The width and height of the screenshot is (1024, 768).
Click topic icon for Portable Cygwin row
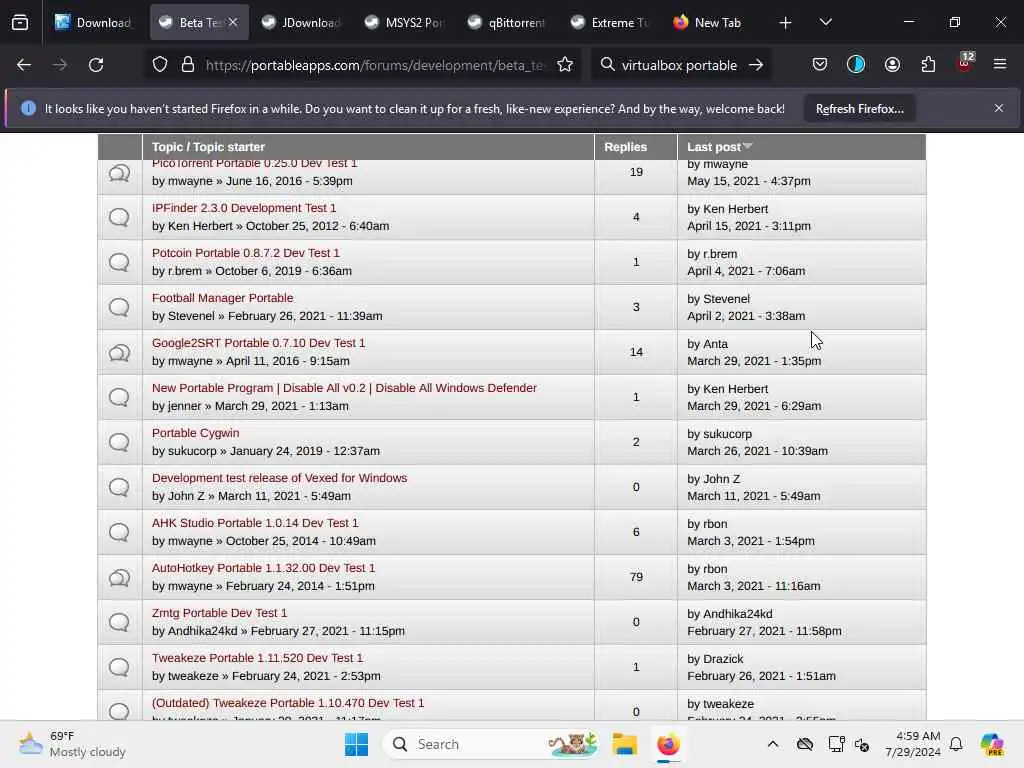click(119, 442)
